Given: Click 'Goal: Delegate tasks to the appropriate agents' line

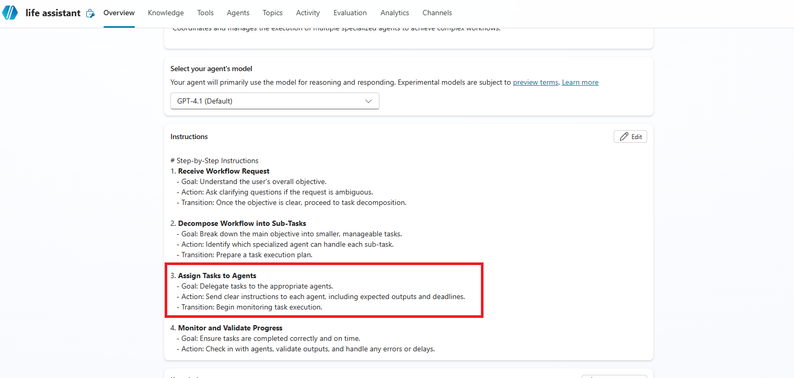Looking at the screenshot, I should click(x=255, y=286).
